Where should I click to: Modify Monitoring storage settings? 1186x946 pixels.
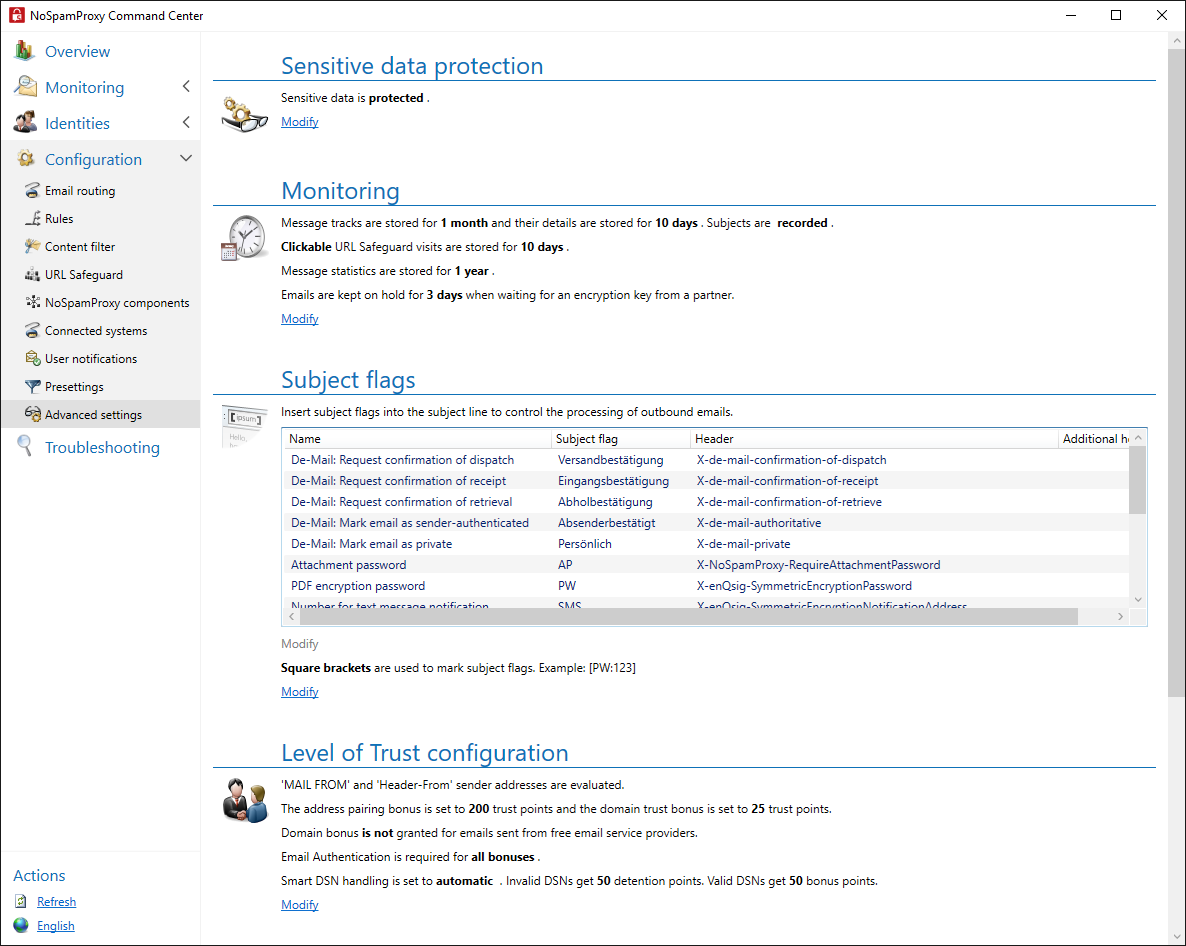pyautogui.click(x=300, y=319)
